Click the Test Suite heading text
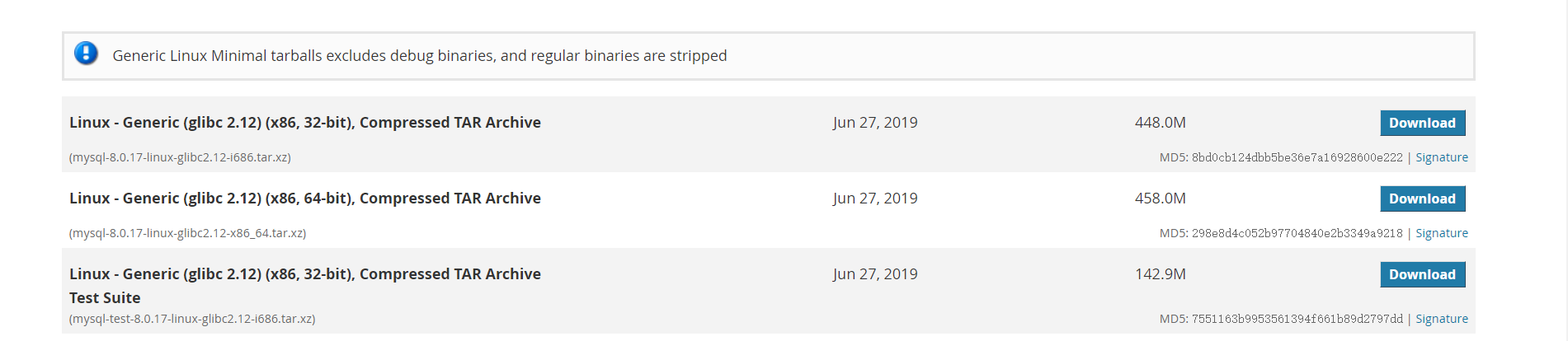The height and width of the screenshot is (341, 1568). coord(105,298)
